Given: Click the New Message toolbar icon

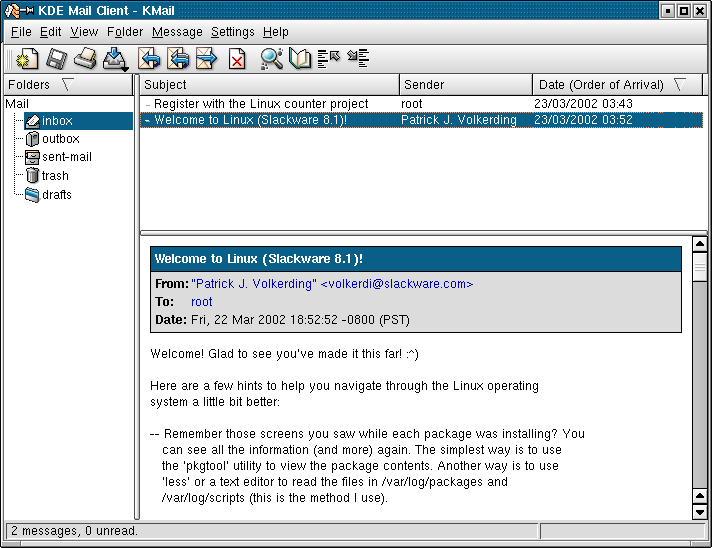Looking at the screenshot, I should pyautogui.click(x=27, y=59).
